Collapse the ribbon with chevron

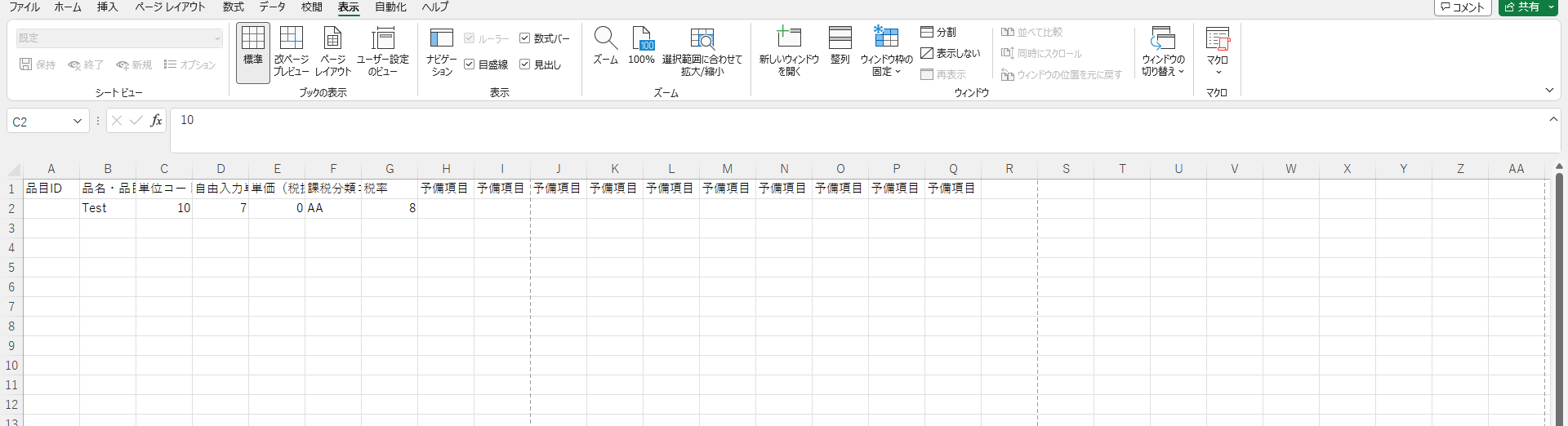(1549, 91)
